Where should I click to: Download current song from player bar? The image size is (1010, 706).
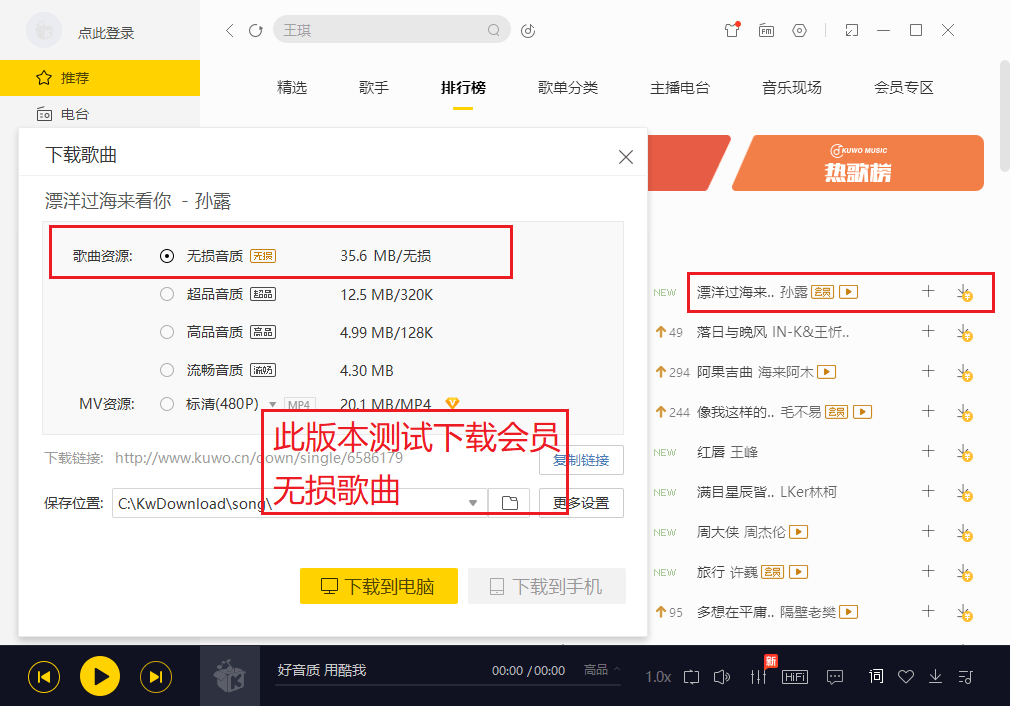tap(935, 676)
